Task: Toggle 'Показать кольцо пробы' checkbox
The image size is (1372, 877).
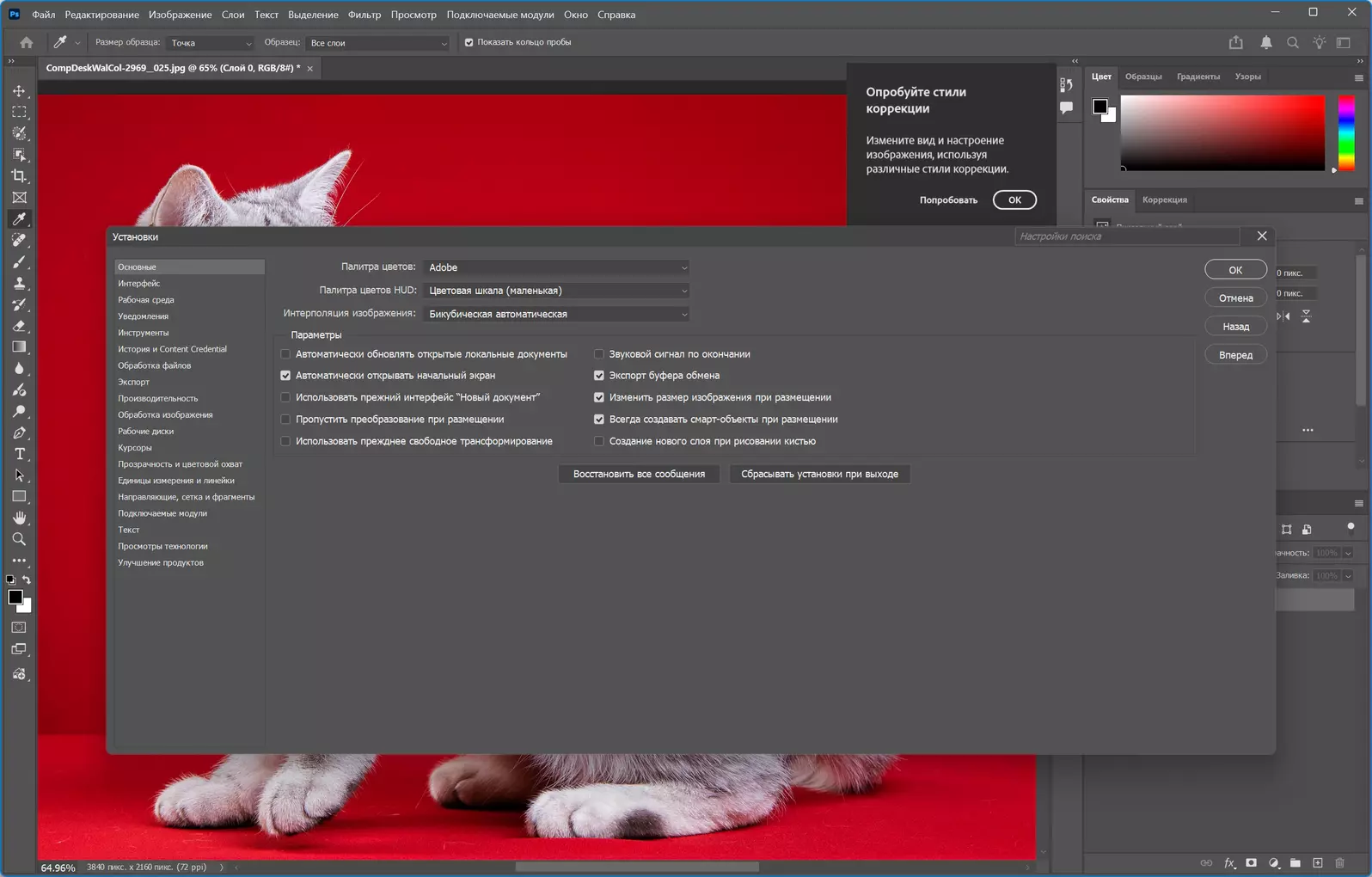Action: (469, 42)
